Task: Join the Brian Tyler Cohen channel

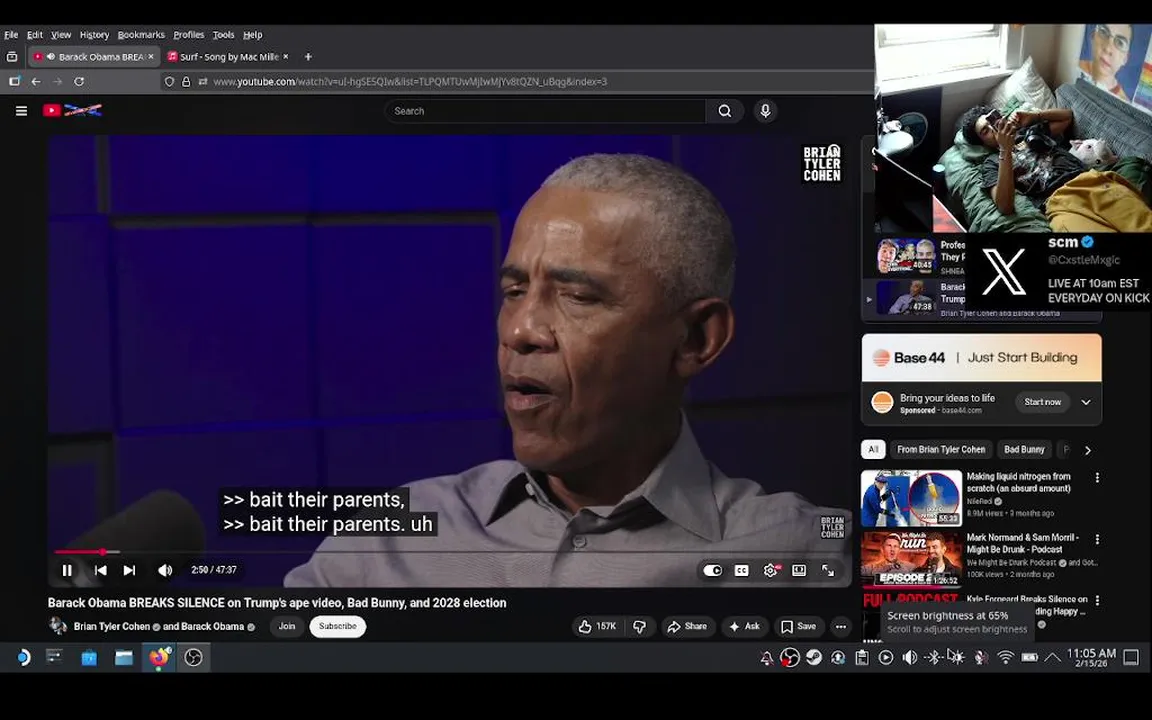Action: (287, 627)
